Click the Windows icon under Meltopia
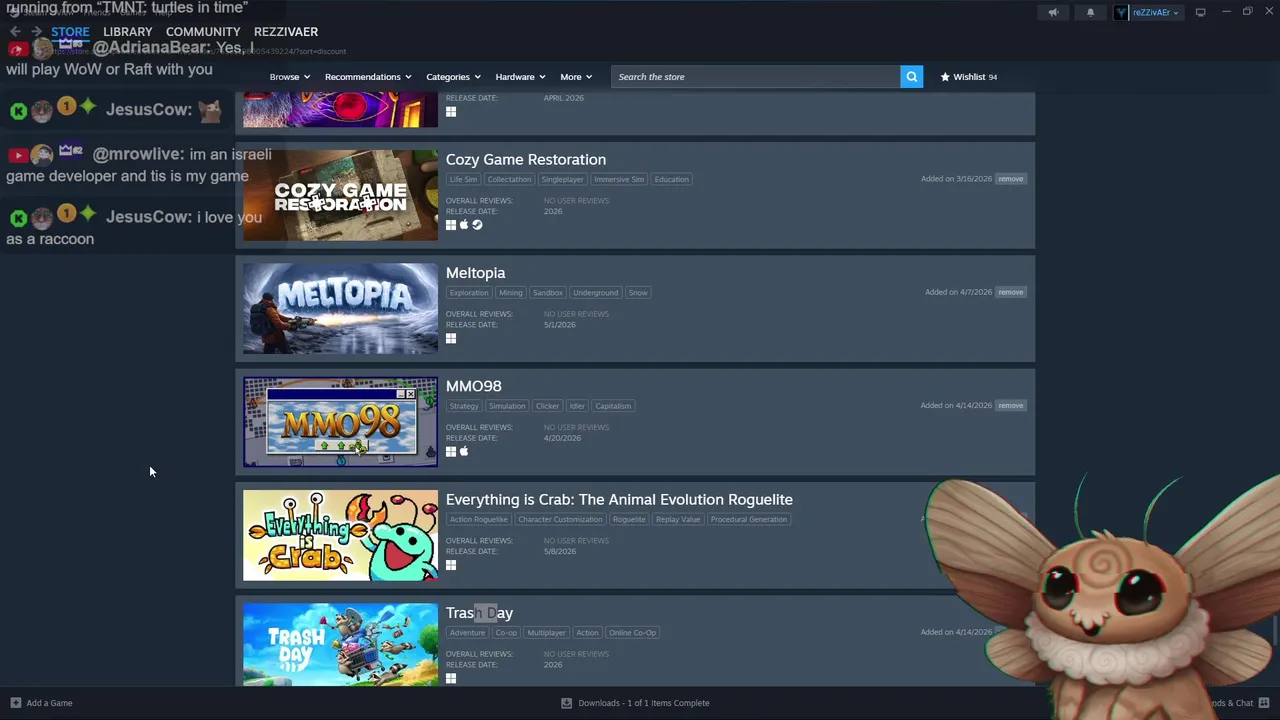 (x=451, y=338)
